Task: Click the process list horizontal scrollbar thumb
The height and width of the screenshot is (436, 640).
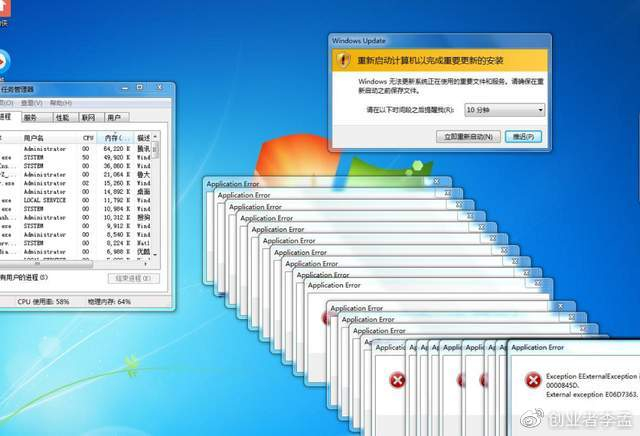Action: [45, 265]
